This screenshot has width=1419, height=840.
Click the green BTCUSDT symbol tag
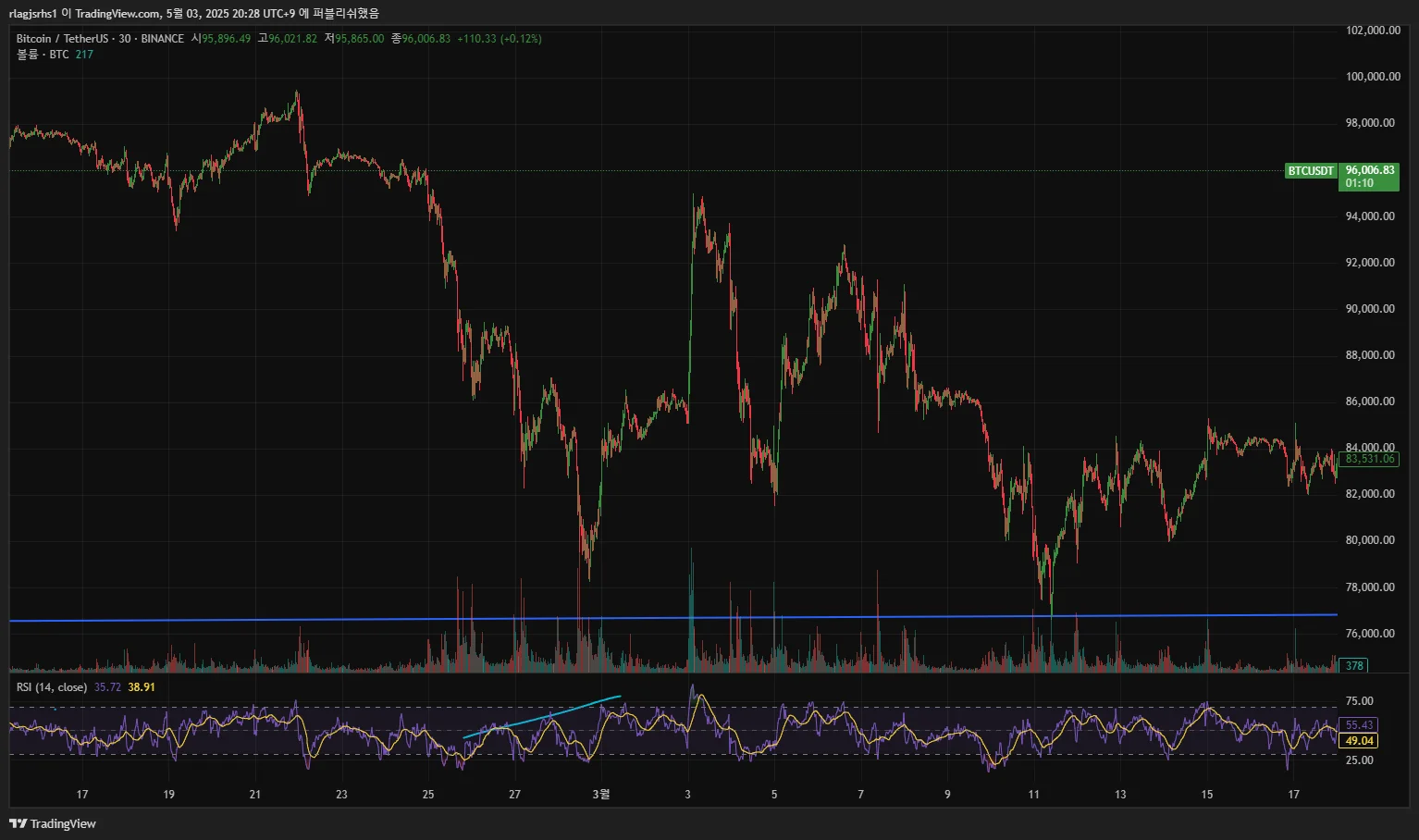click(1311, 171)
